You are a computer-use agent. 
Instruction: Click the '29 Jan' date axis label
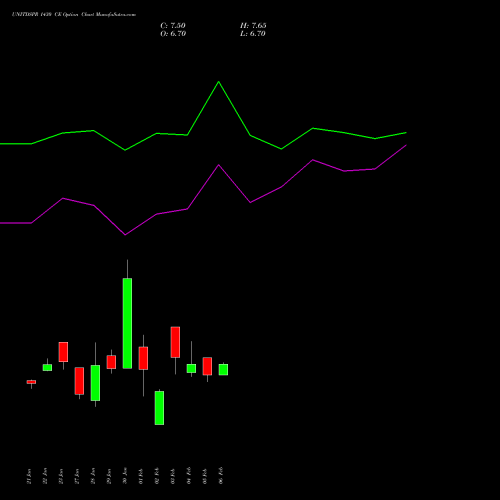coord(109,476)
